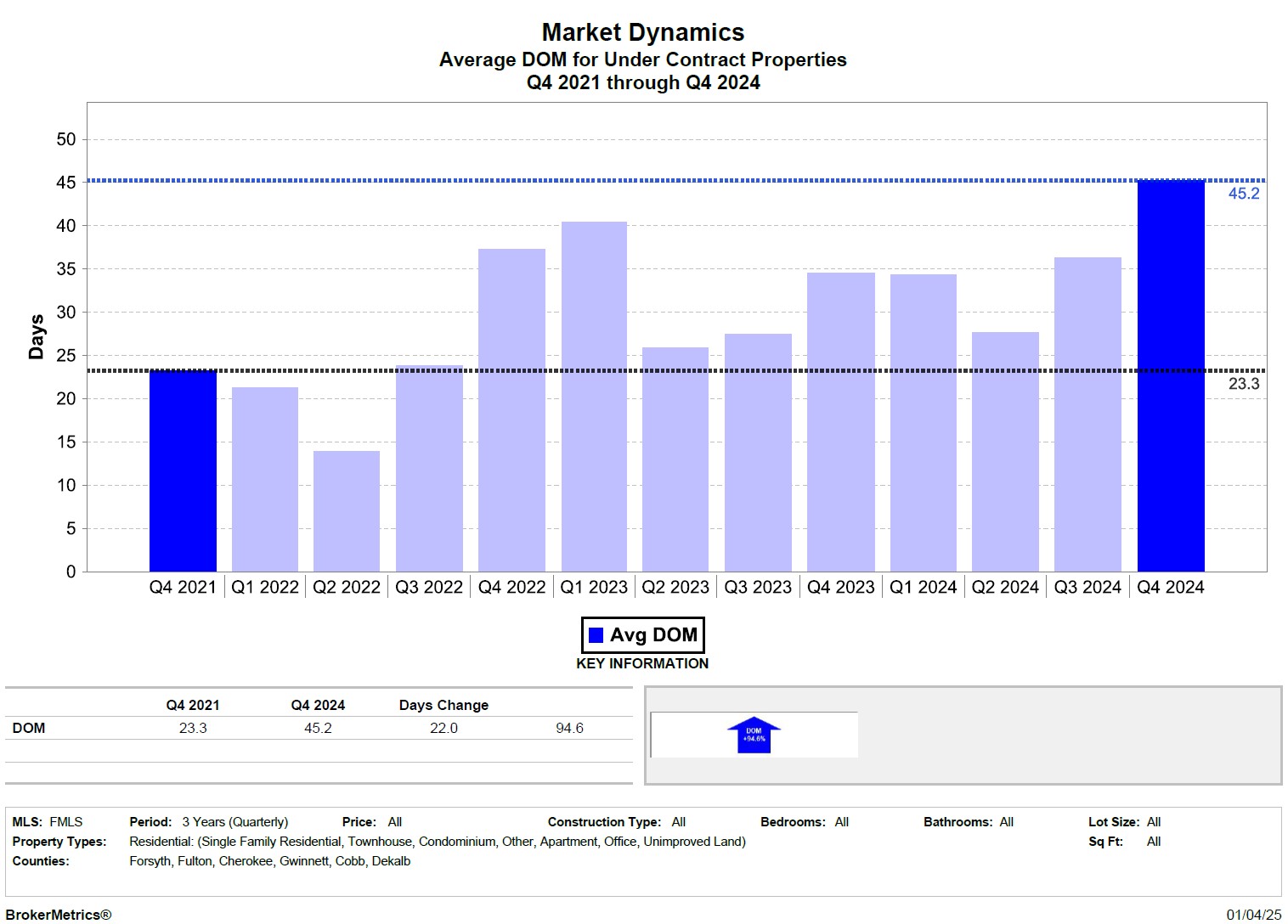Image resolution: width=1288 pixels, height=924 pixels.
Task: Click the Days y-axis title
Action: (x=36, y=337)
